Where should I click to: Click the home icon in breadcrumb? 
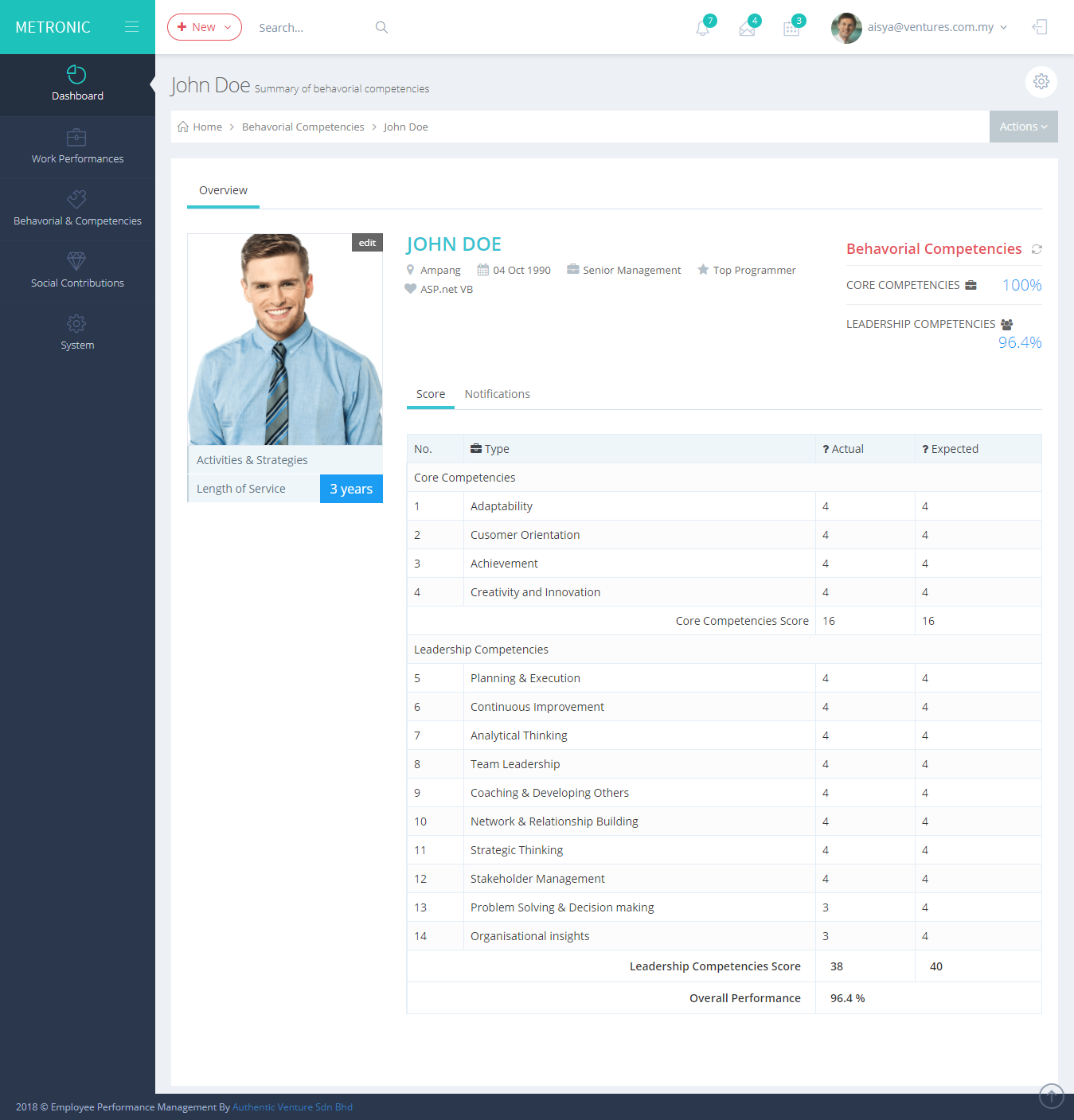pos(183,127)
